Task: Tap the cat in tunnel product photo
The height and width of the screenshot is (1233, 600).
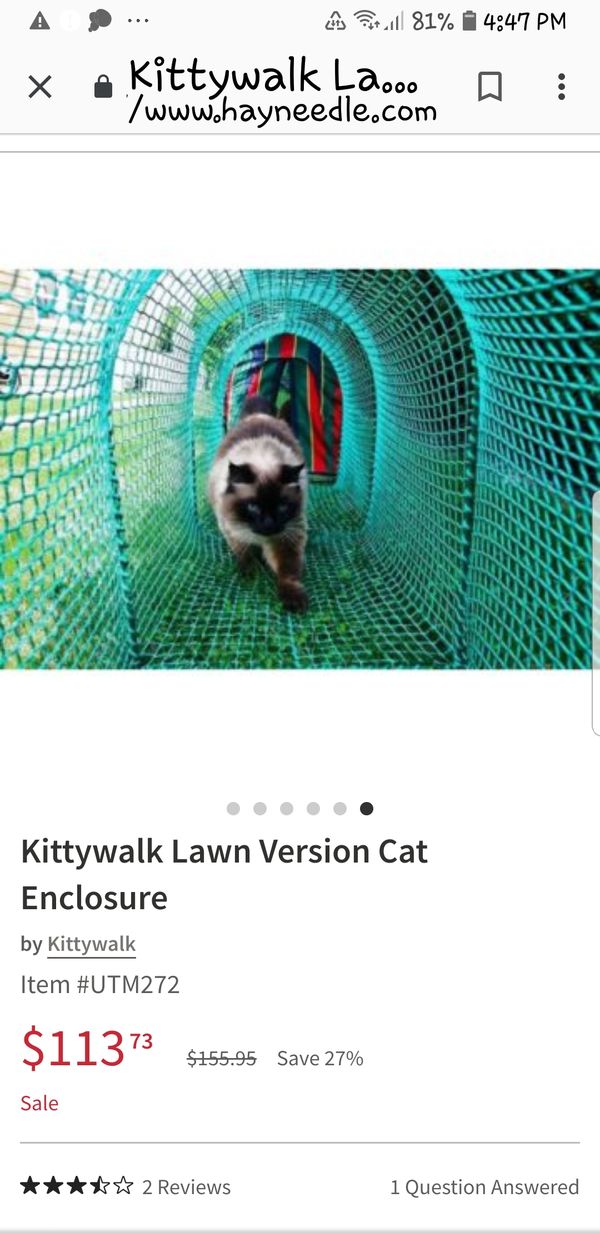Action: tap(300, 469)
